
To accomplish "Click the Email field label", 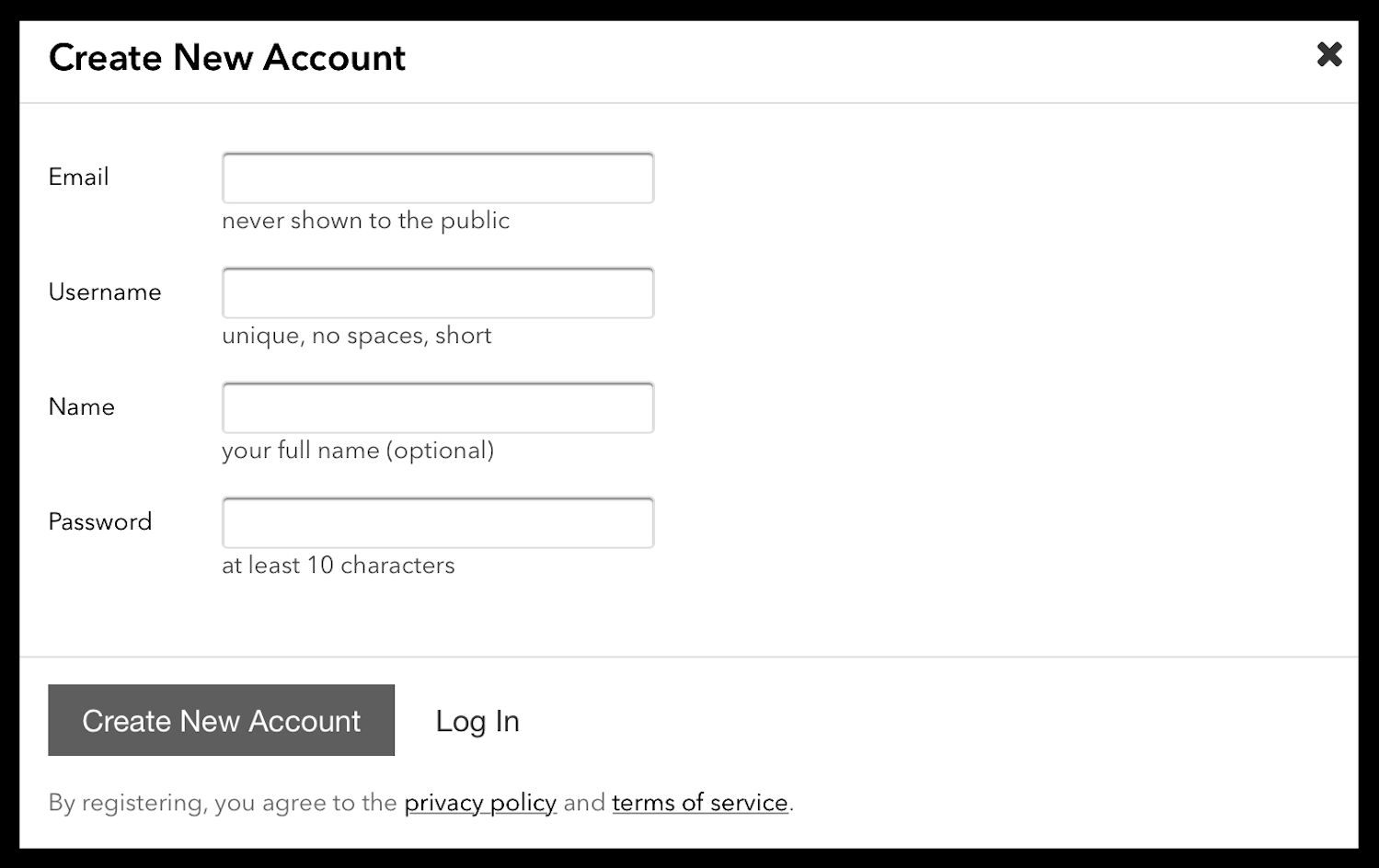I will tap(78, 177).
